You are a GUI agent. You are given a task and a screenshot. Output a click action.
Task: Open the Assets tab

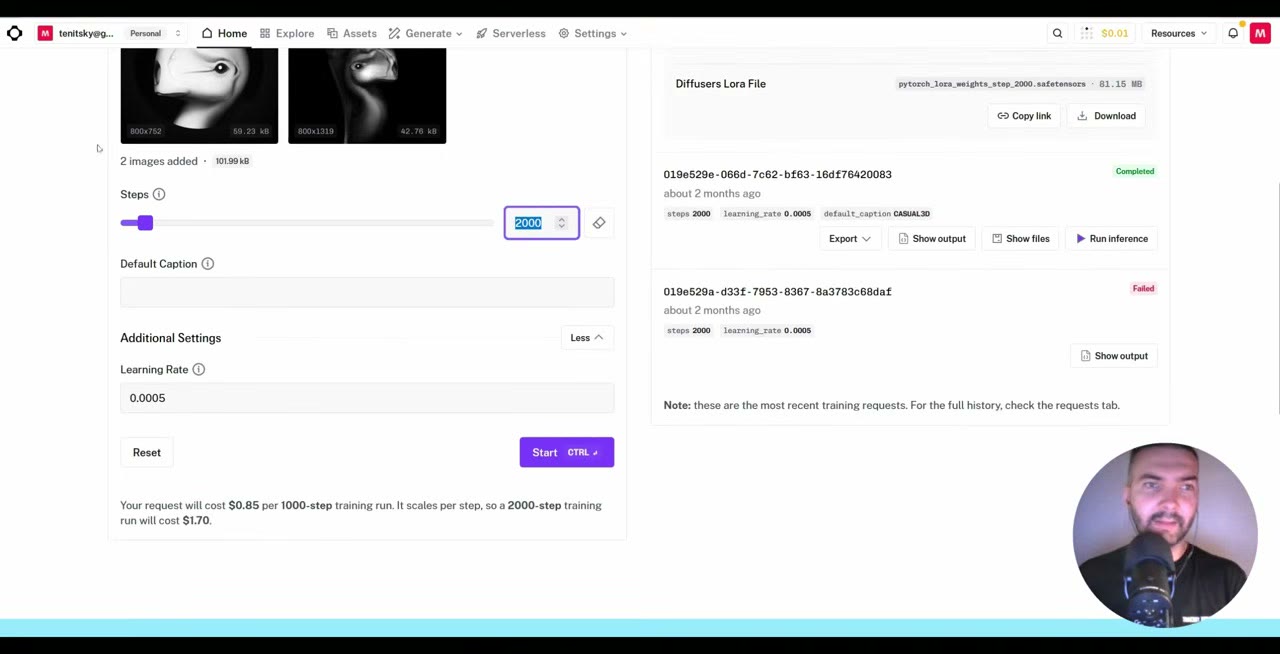[x=352, y=33]
